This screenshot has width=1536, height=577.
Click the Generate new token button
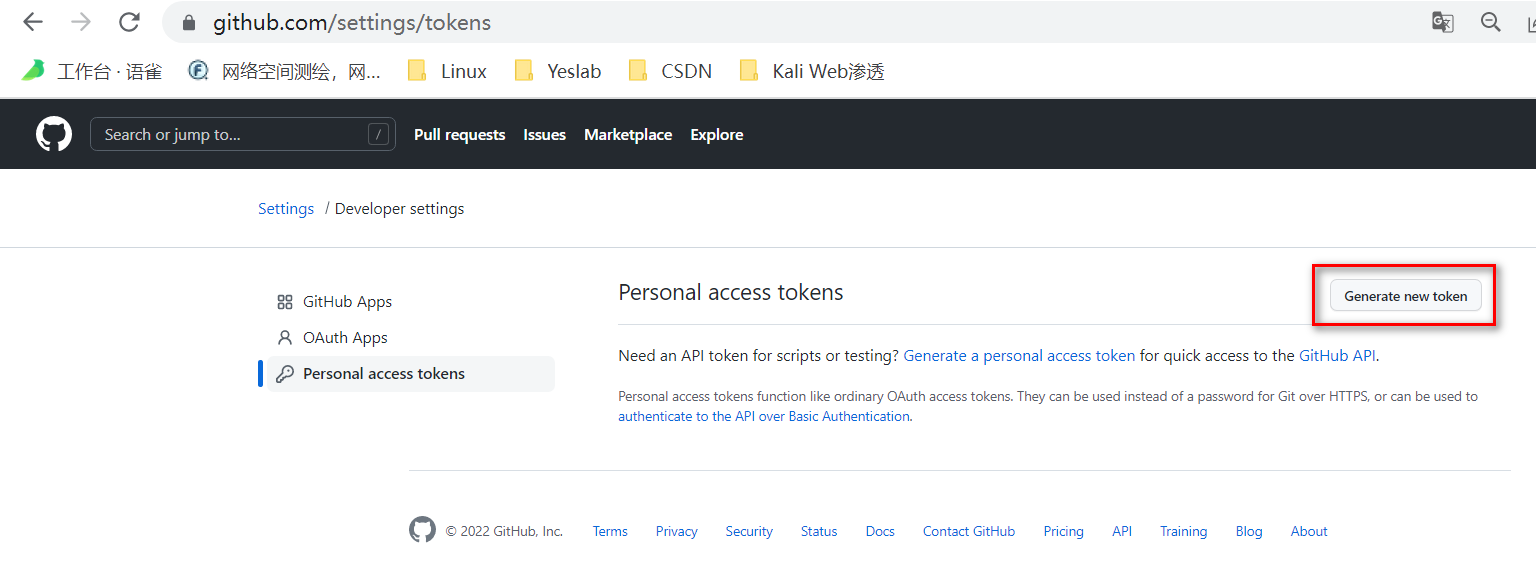click(1405, 296)
